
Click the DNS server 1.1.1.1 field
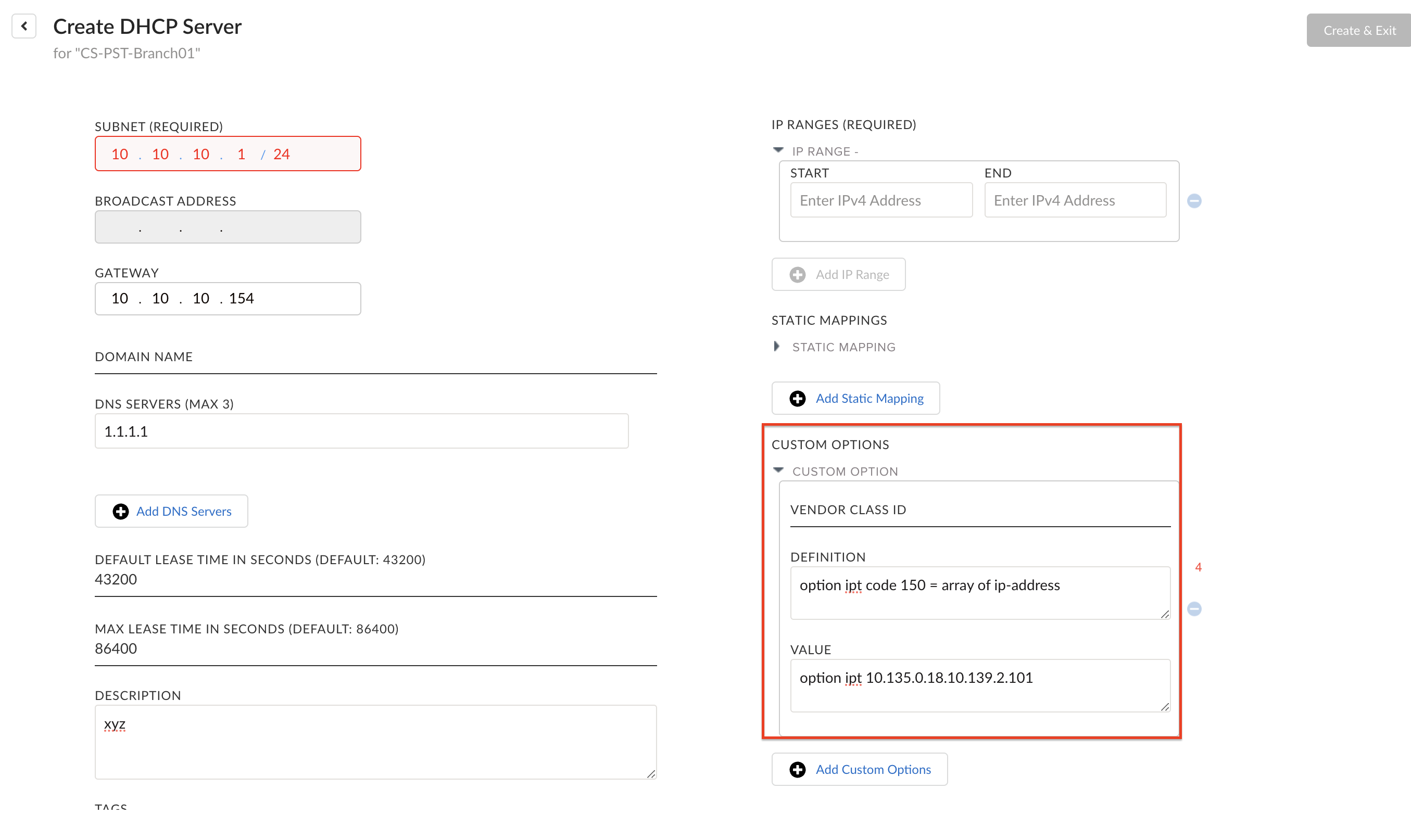point(361,431)
